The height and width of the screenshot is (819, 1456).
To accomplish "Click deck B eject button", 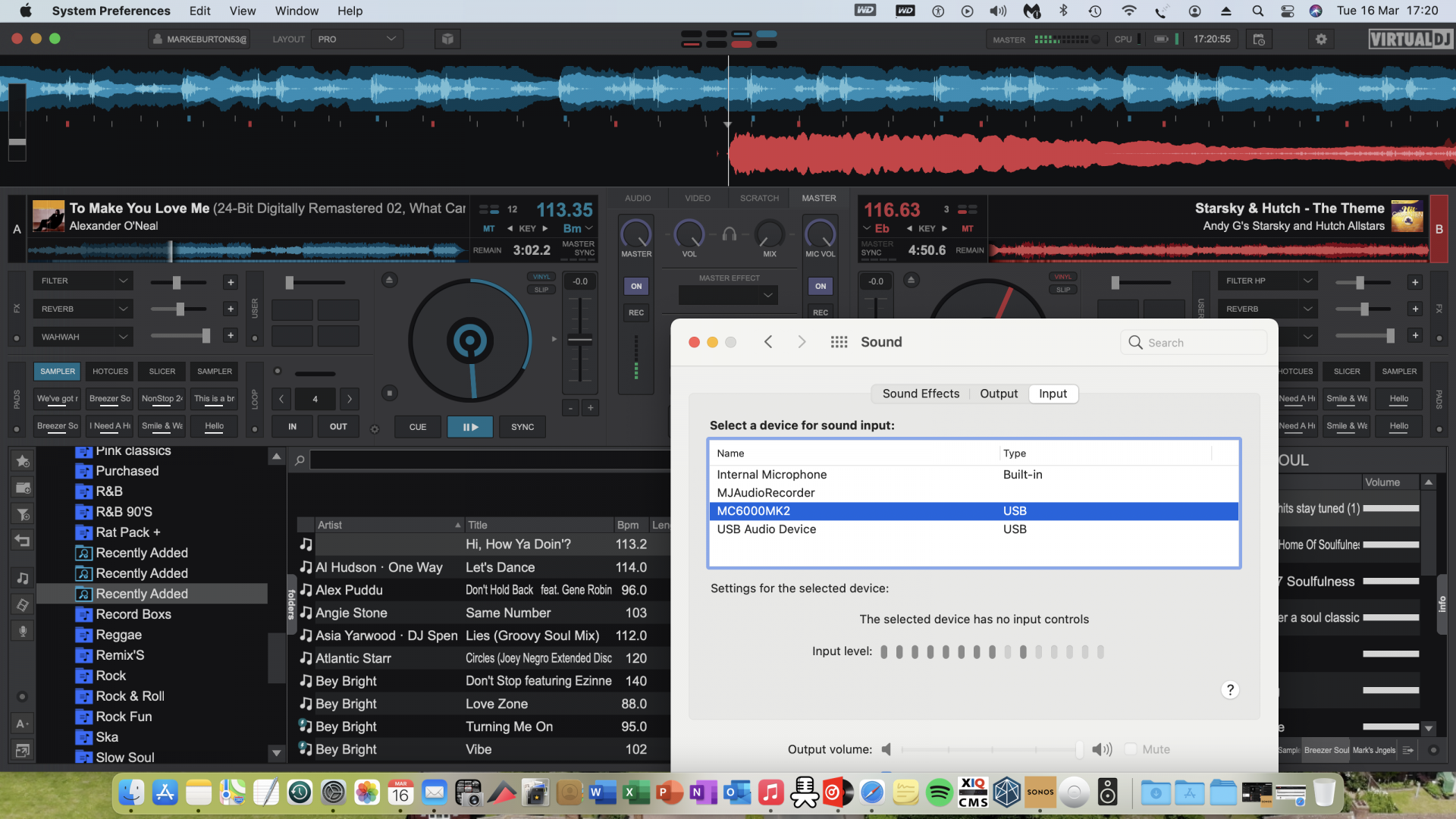I will coord(911,280).
